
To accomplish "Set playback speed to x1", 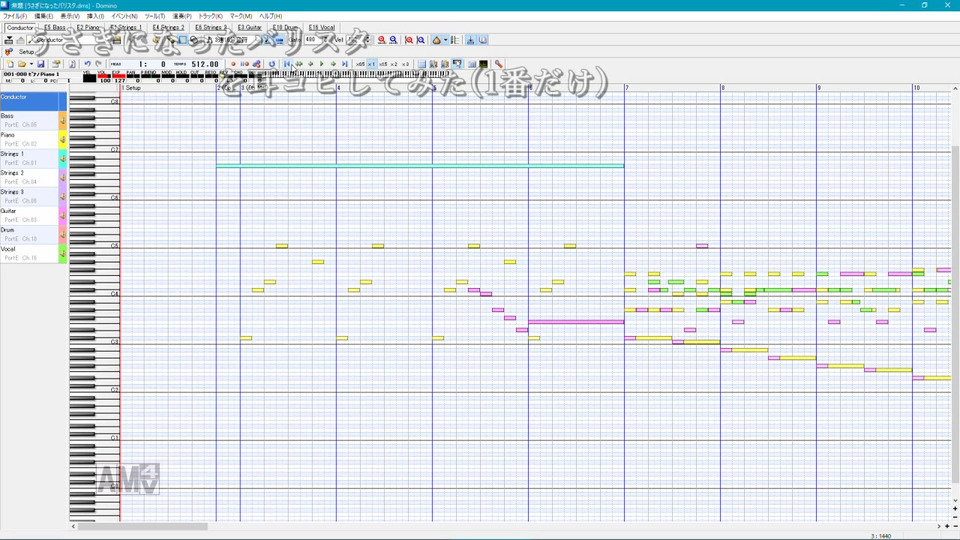I will tap(372, 64).
